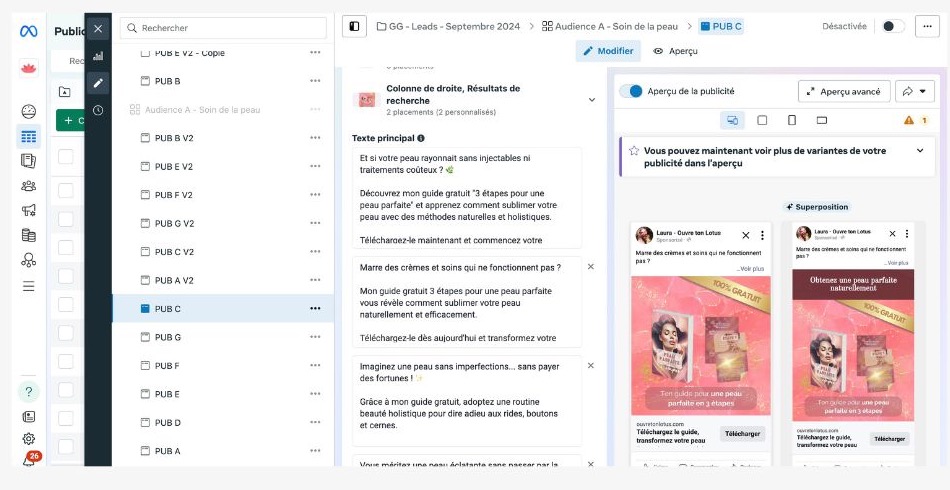
Task: Open the share arrow dropdown
Action: point(915,91)
